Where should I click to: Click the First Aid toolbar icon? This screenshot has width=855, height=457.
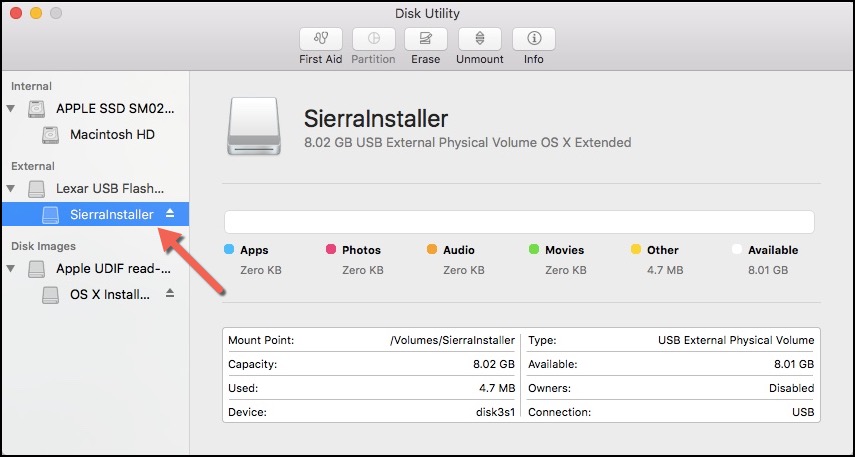[x=320, y=39]
